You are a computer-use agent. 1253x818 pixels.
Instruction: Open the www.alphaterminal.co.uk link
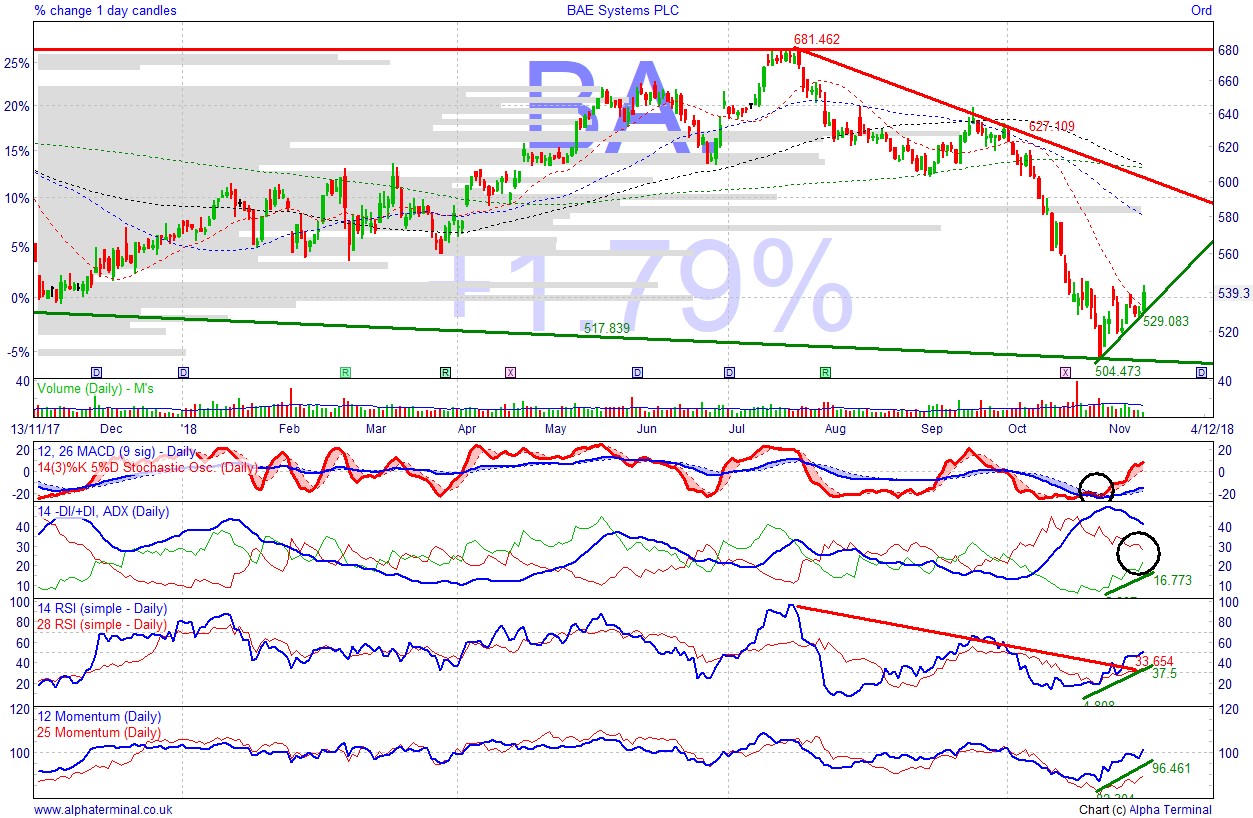coord(103,809)
